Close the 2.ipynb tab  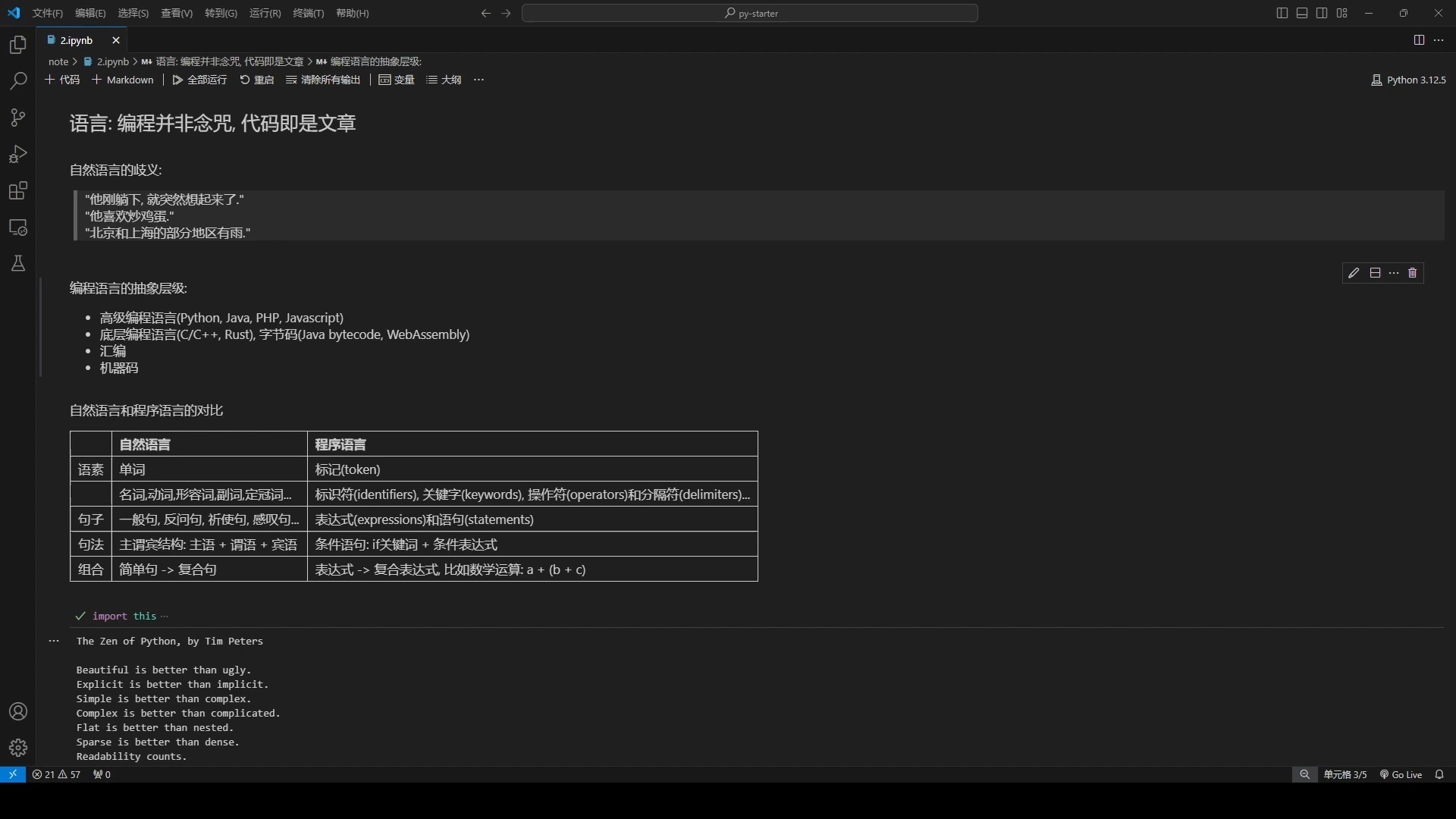116,40
